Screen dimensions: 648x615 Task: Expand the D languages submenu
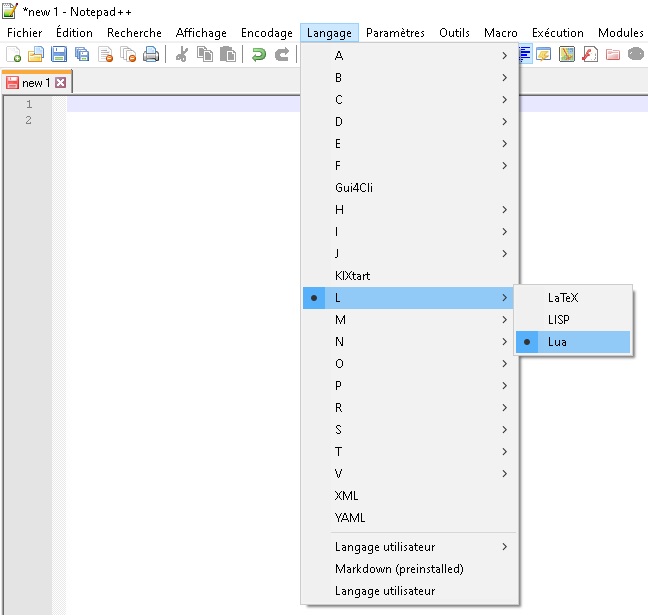pos(410,122)
